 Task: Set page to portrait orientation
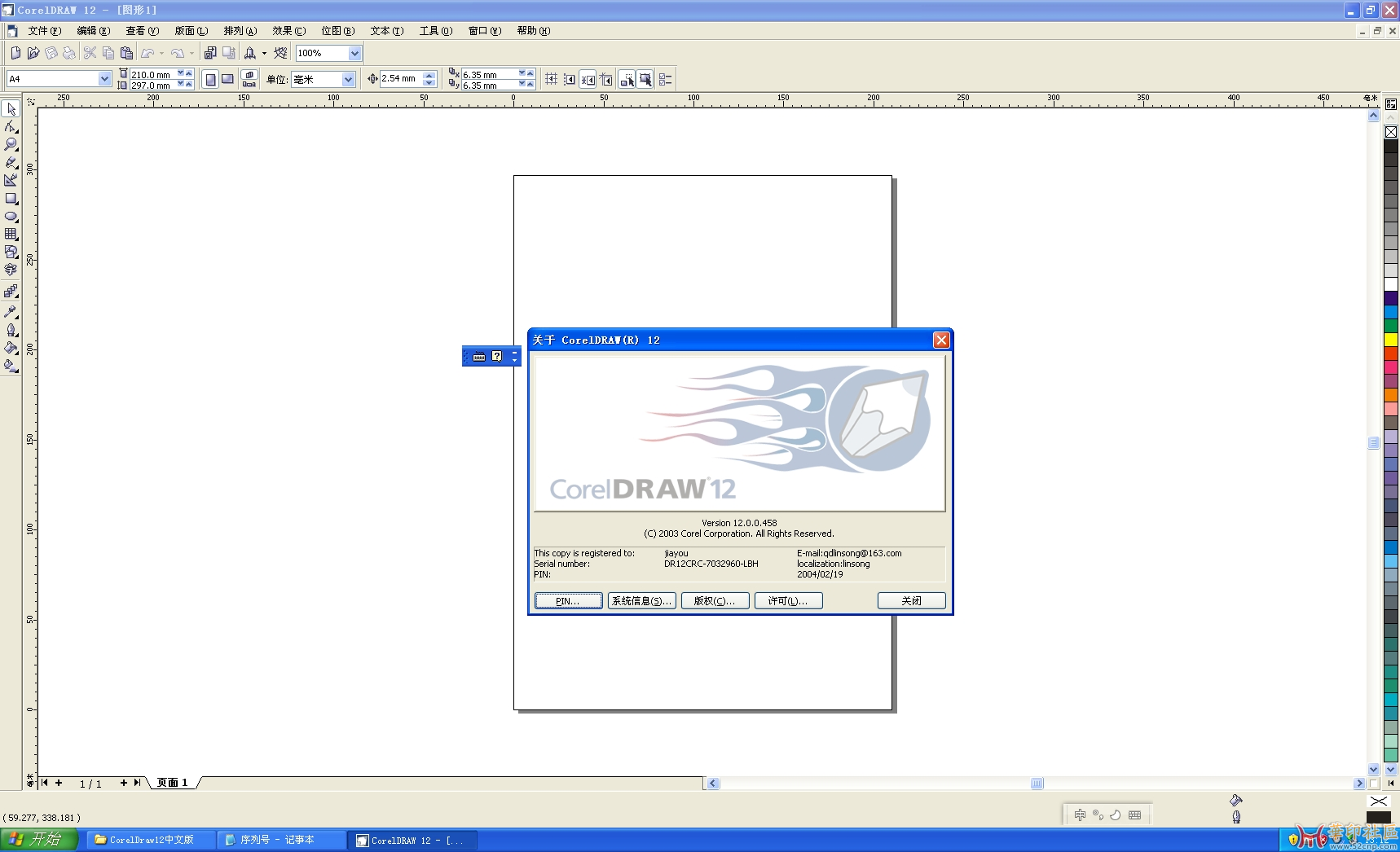pos(211,79)
